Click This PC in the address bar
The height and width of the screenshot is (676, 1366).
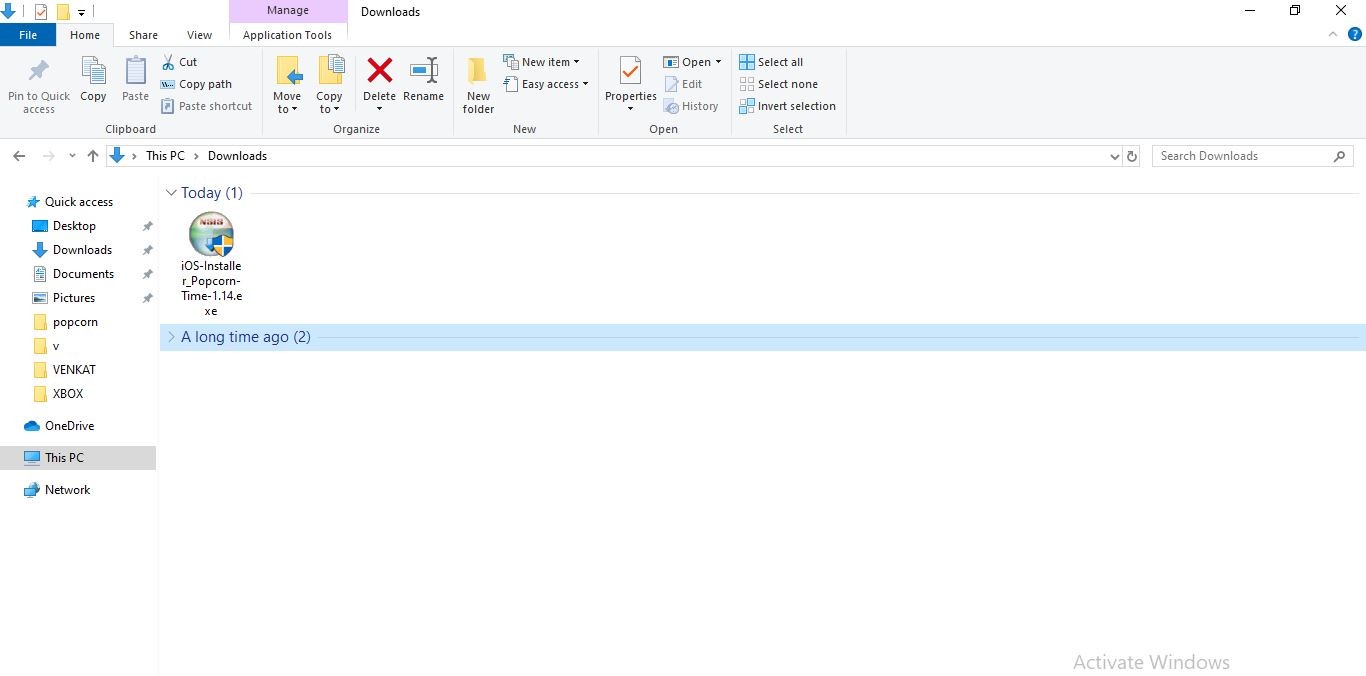pyautogui.click(x=165, y=156)
